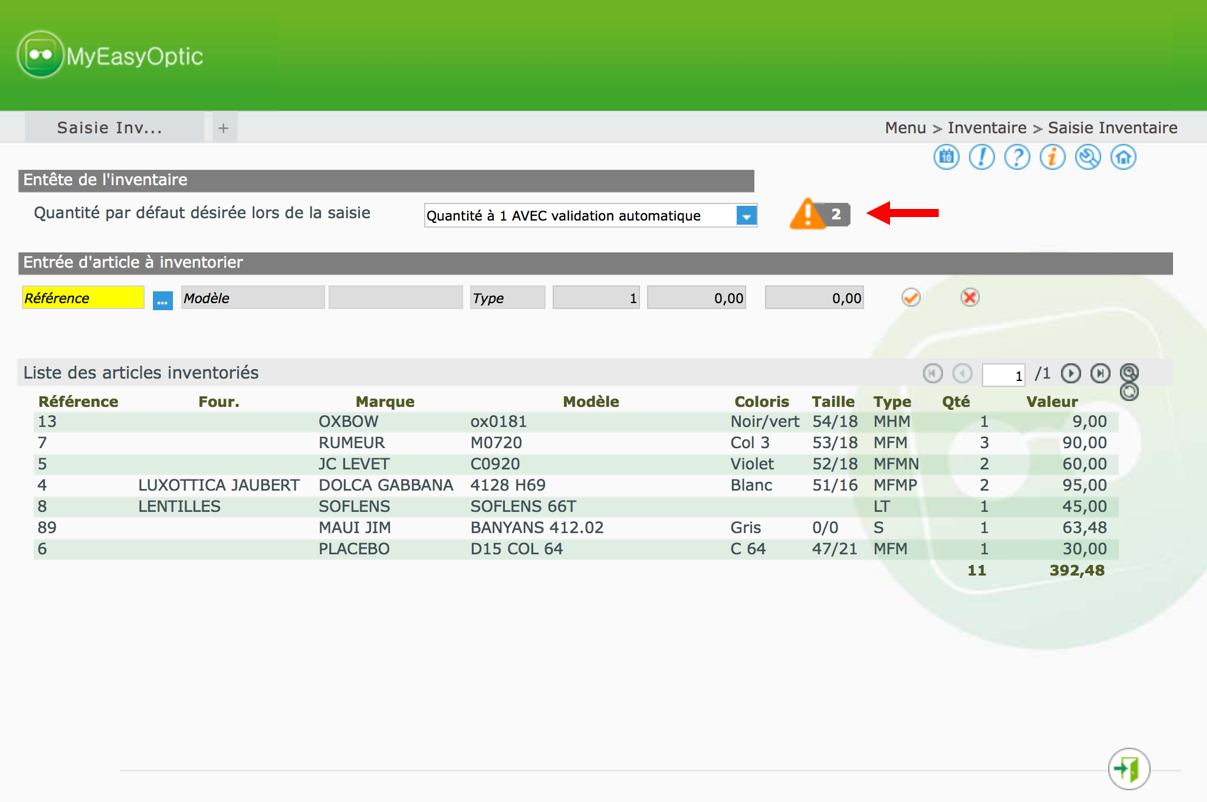This screenshot has height=802, width=1207.
Task: Validate the entry with orange checkmark
Action: point(911,297)
